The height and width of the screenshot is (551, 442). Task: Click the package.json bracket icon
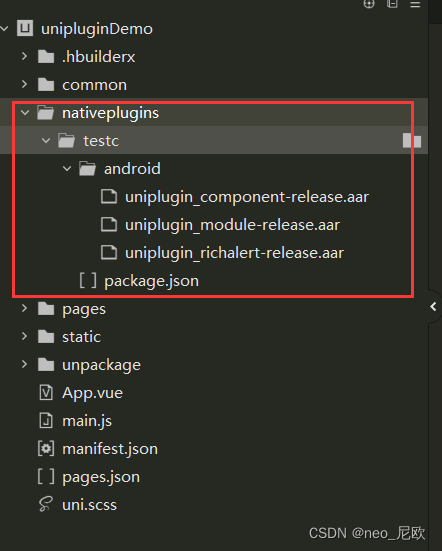tap(88, 281)
